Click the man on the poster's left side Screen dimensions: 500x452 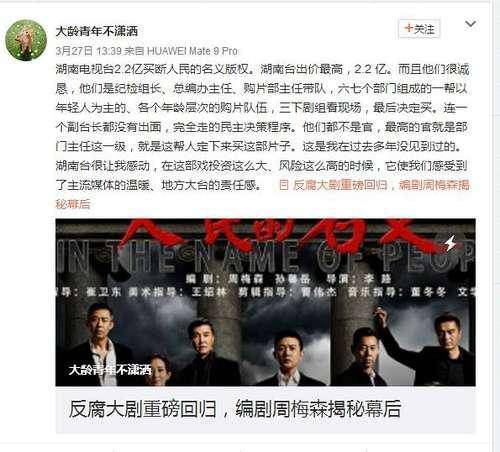[x=100, y=343]
